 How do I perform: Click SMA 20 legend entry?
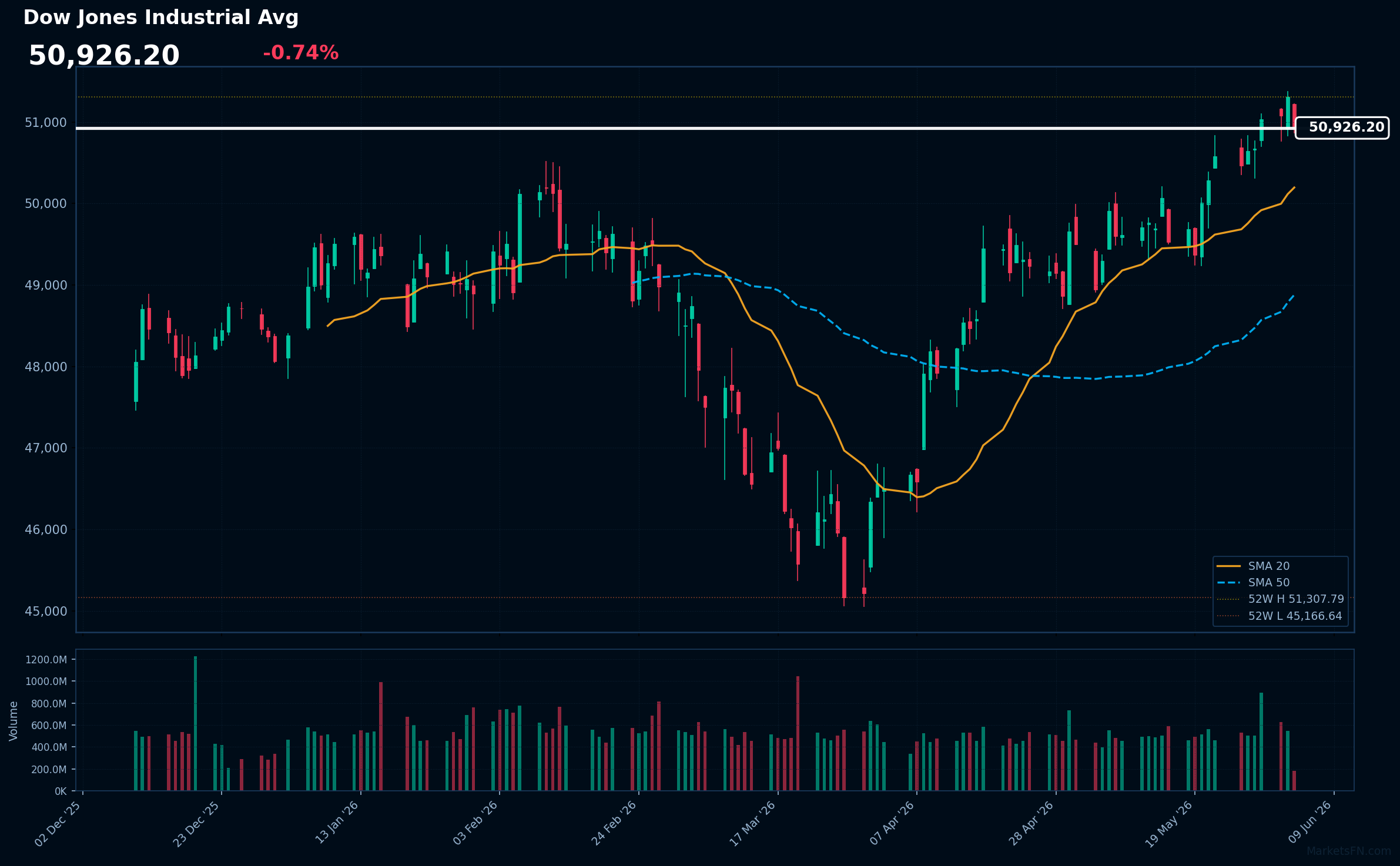click(1253, 566)
